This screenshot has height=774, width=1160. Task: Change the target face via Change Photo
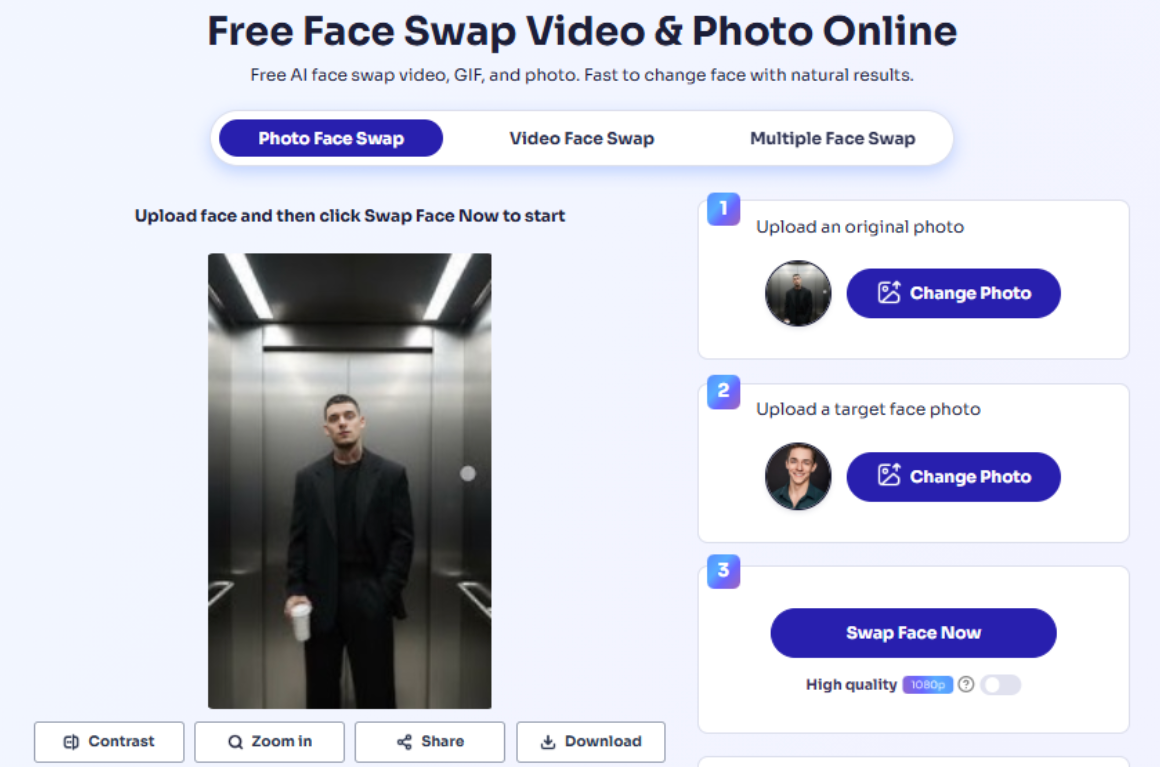point(954,477)
